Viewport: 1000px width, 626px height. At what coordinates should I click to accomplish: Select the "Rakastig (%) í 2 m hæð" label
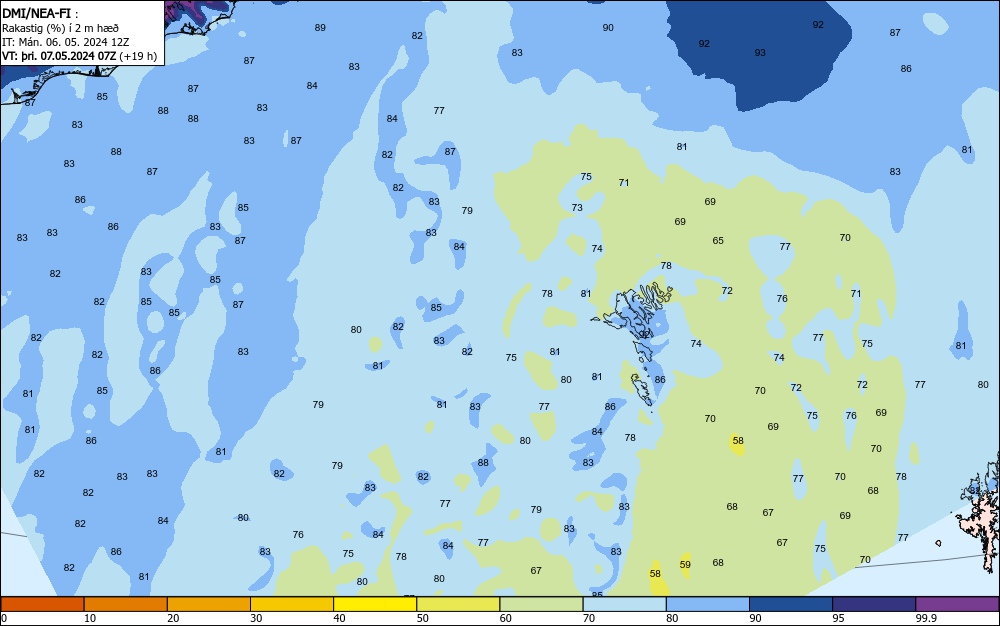[60, 28]
